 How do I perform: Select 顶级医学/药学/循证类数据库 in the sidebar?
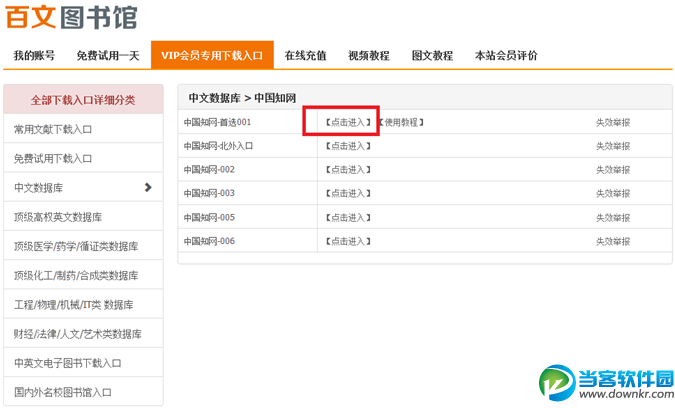83,246
